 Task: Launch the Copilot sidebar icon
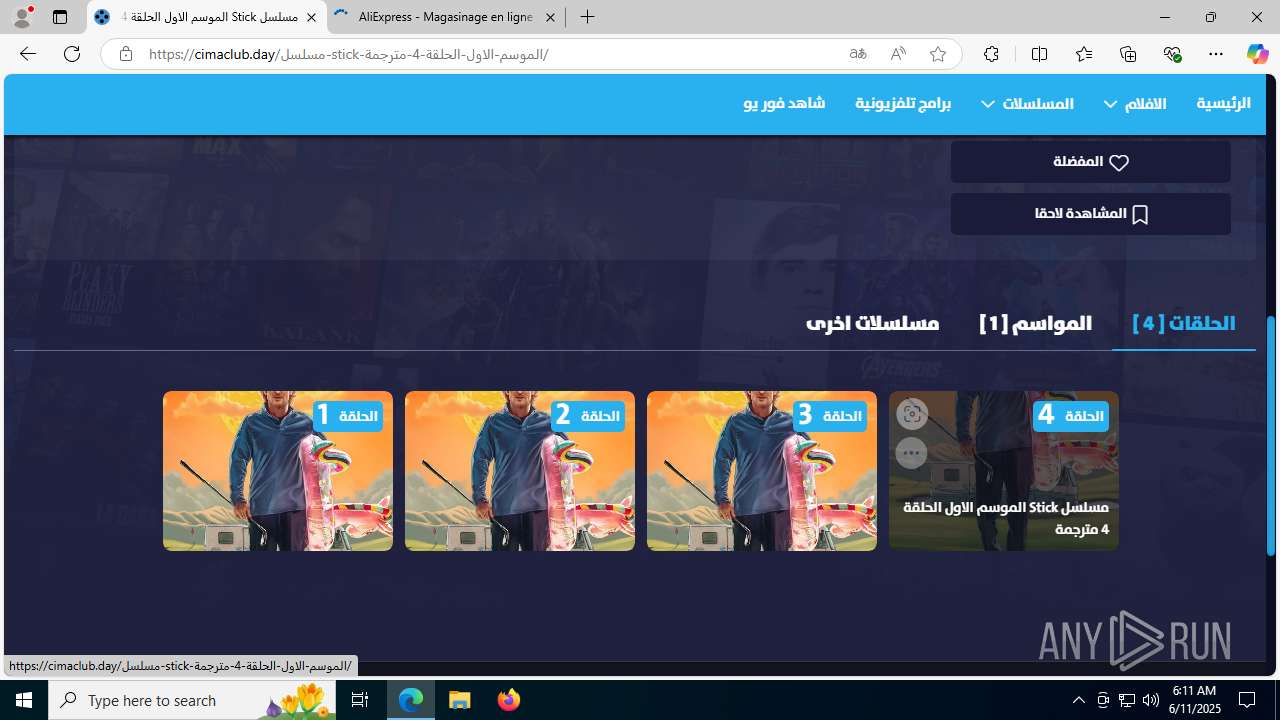tap(1257, 54)
